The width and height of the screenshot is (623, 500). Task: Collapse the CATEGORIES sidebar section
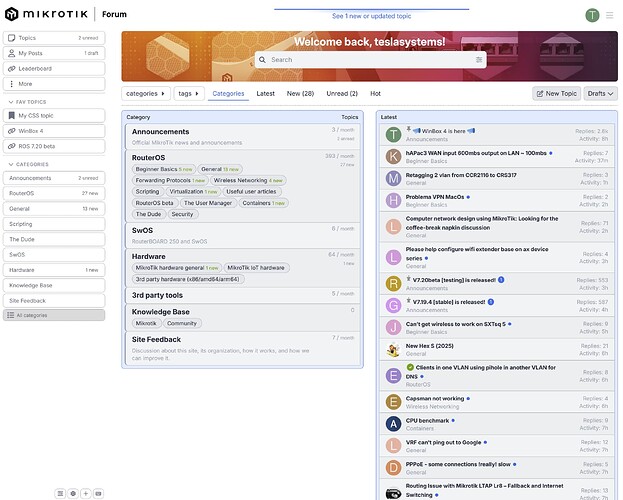coord(29,164)
